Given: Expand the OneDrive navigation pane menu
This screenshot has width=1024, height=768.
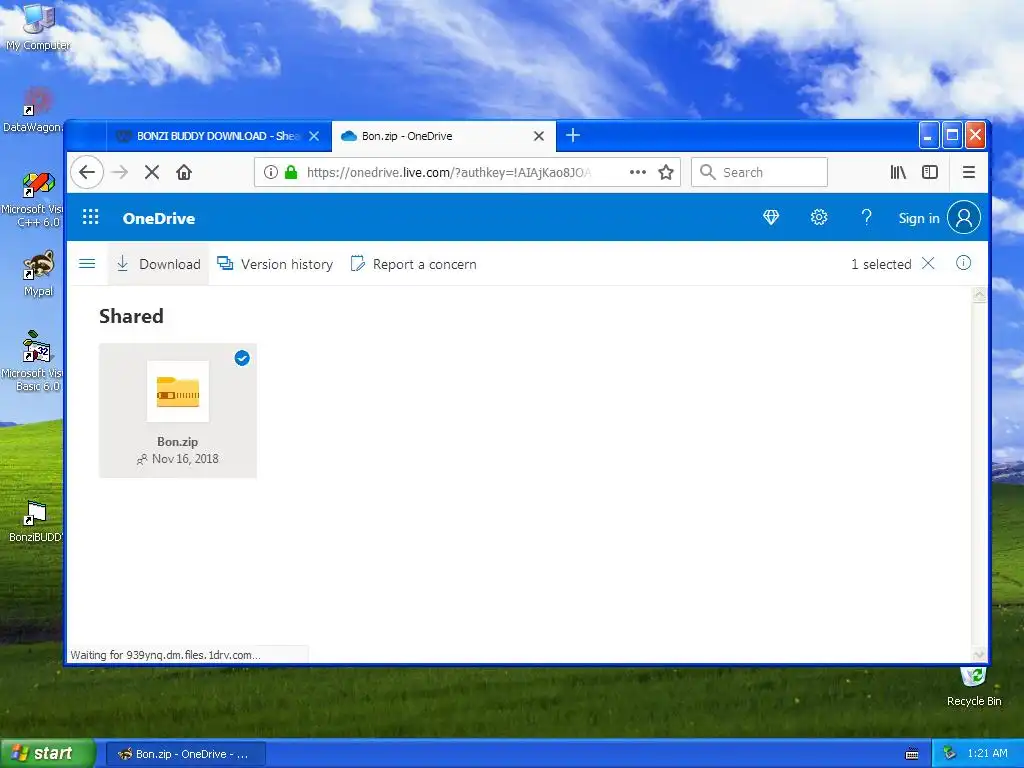Looking at the screenshot, I should click(87, 264).
